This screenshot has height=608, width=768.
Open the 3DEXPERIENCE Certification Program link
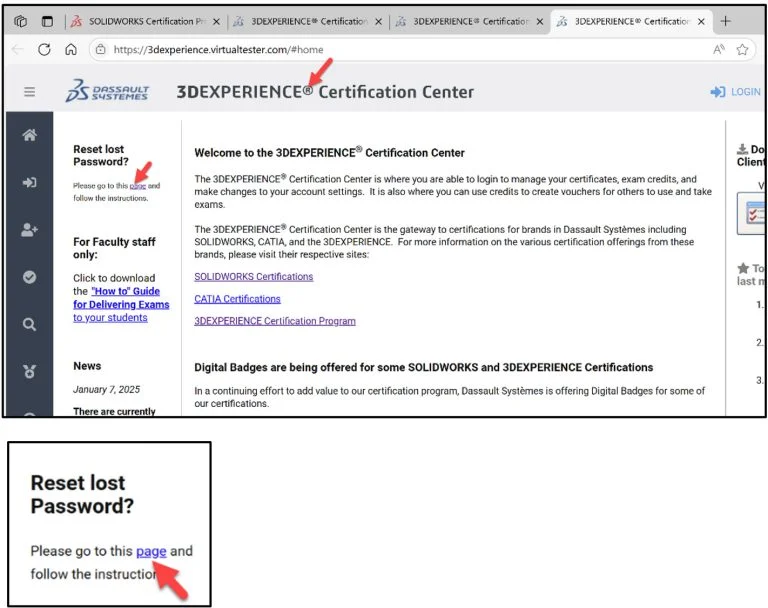tap(274, 321)
